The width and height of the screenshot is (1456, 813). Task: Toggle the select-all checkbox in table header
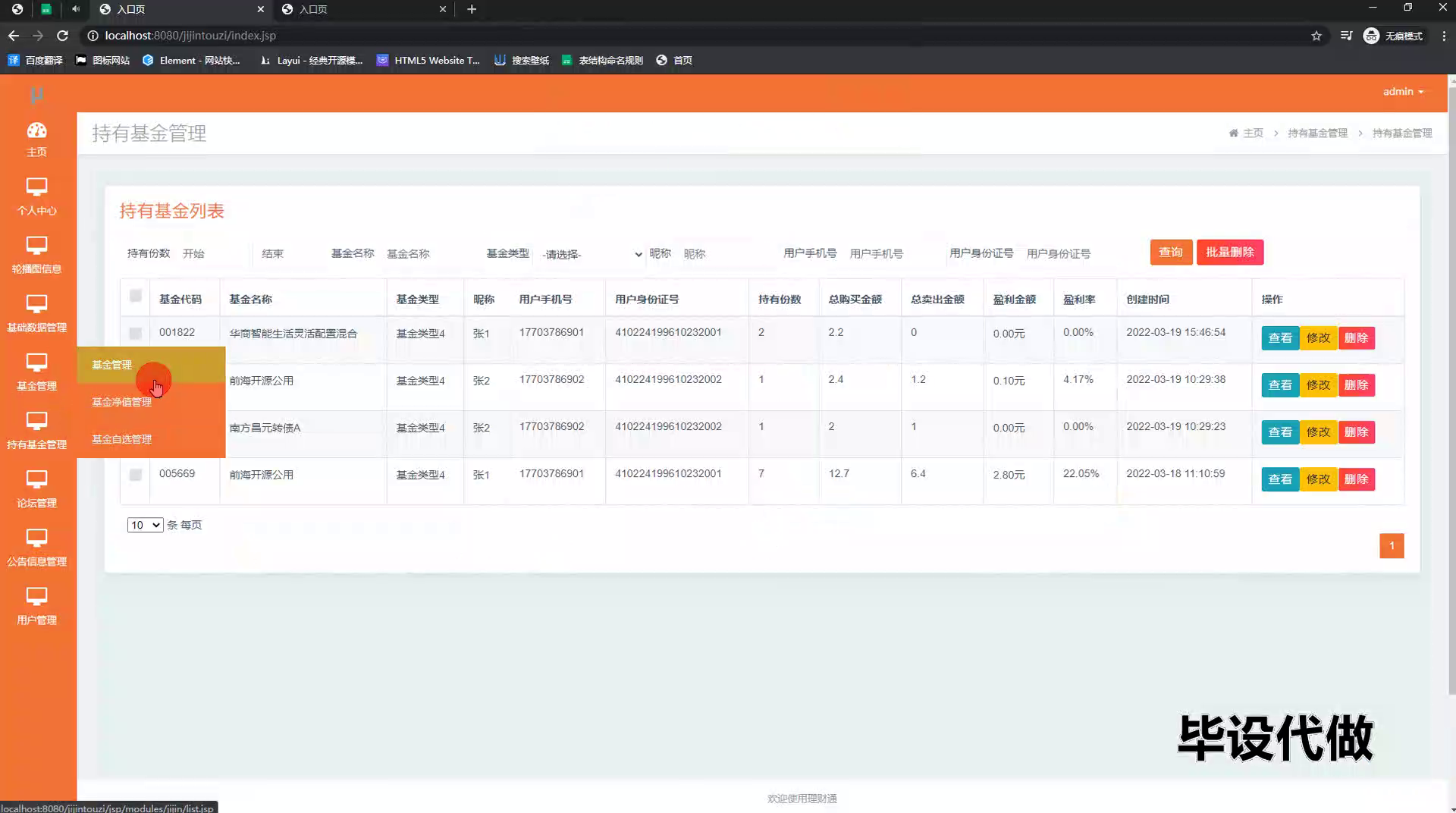(x=135, y=296)
